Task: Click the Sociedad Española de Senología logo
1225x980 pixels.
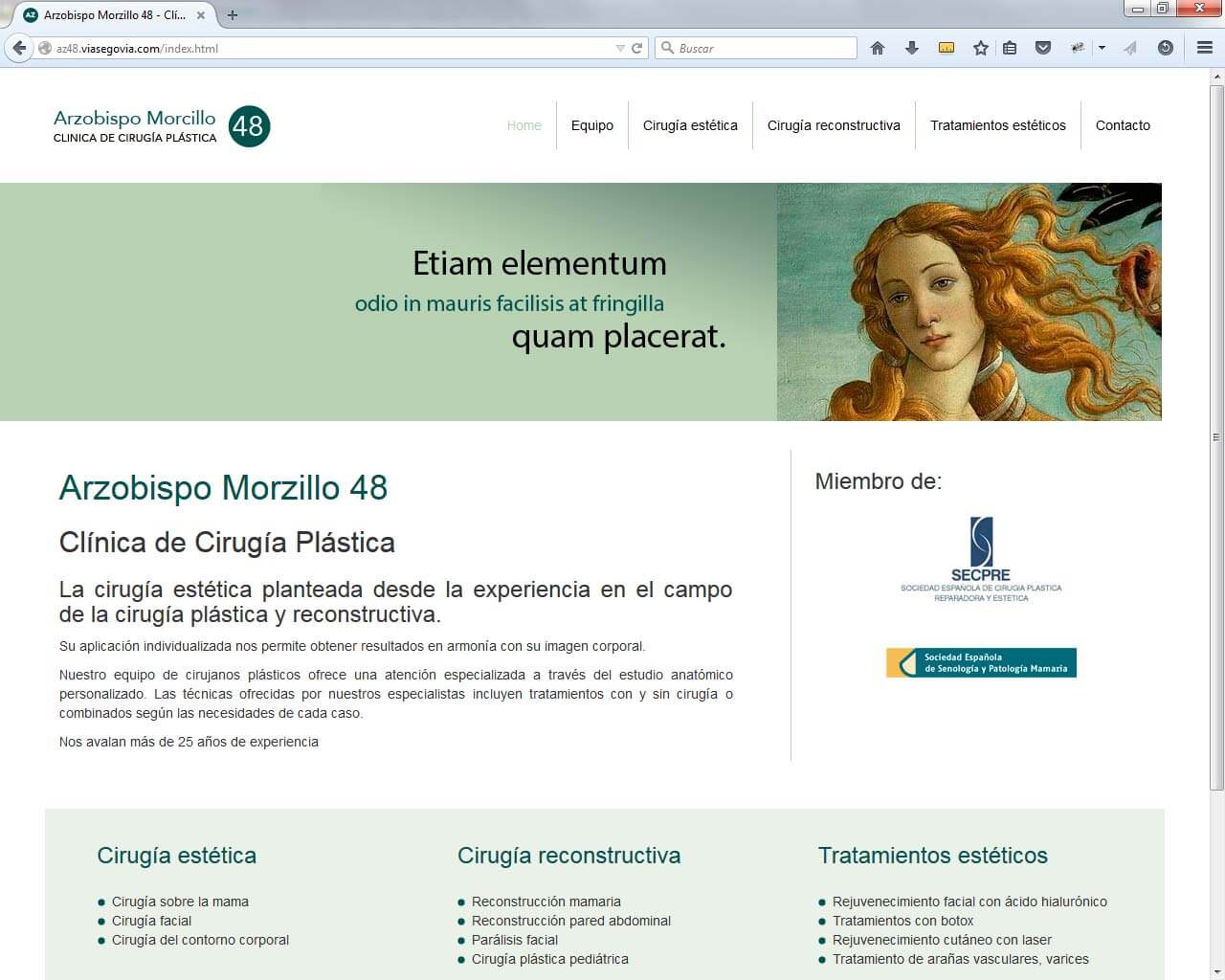Action: click(981, 662)
